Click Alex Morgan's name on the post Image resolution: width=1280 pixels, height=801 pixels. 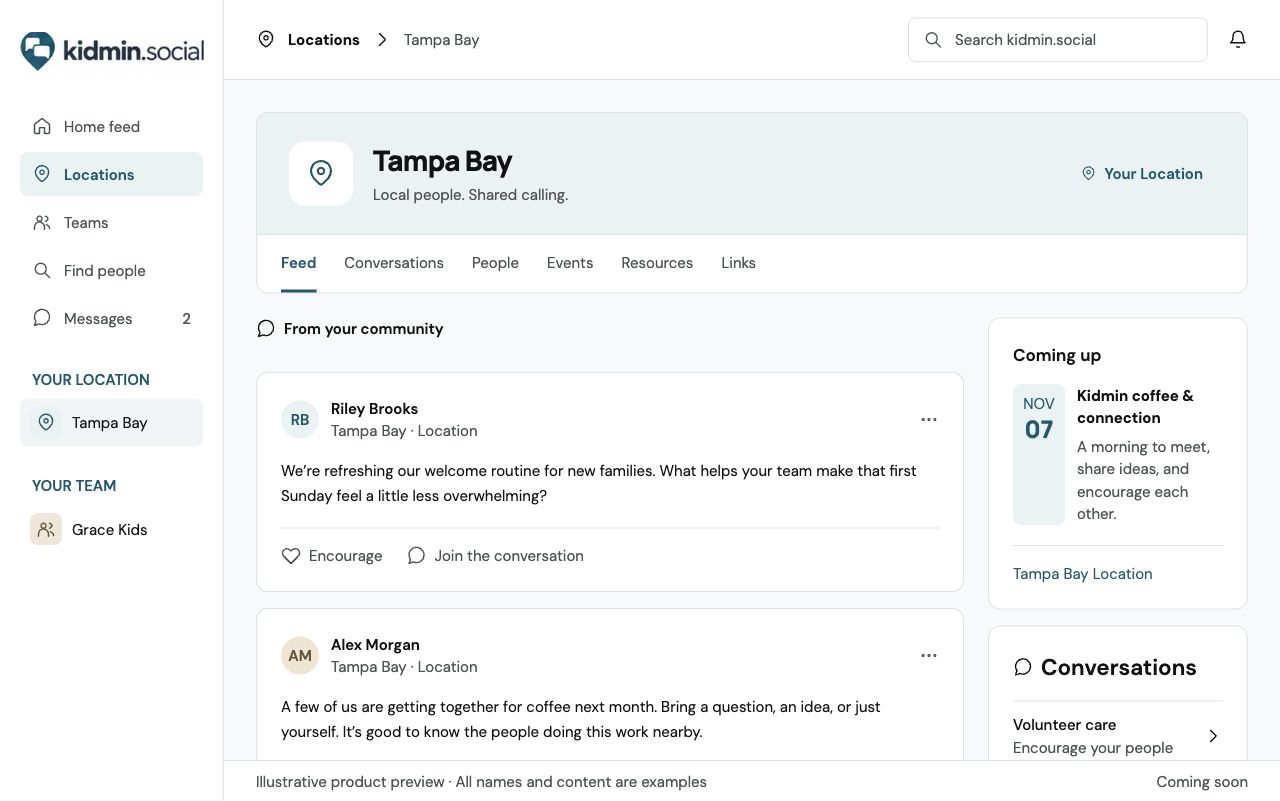tap(375, 645)
